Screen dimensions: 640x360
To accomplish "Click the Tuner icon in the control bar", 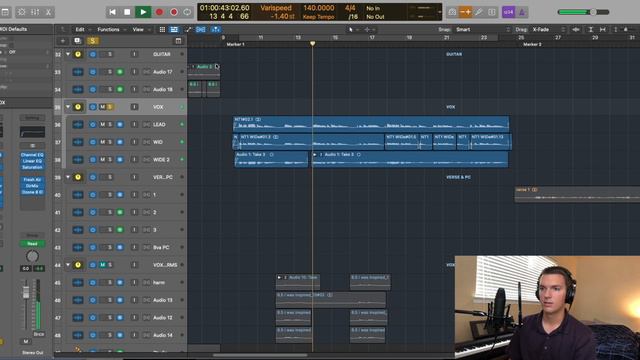I will coord(479,12).
